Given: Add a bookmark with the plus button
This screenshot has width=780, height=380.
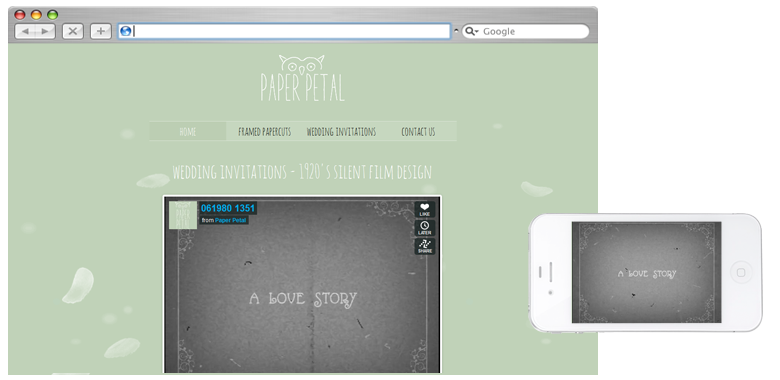Looking at the screenshot, I should [100, 31].
